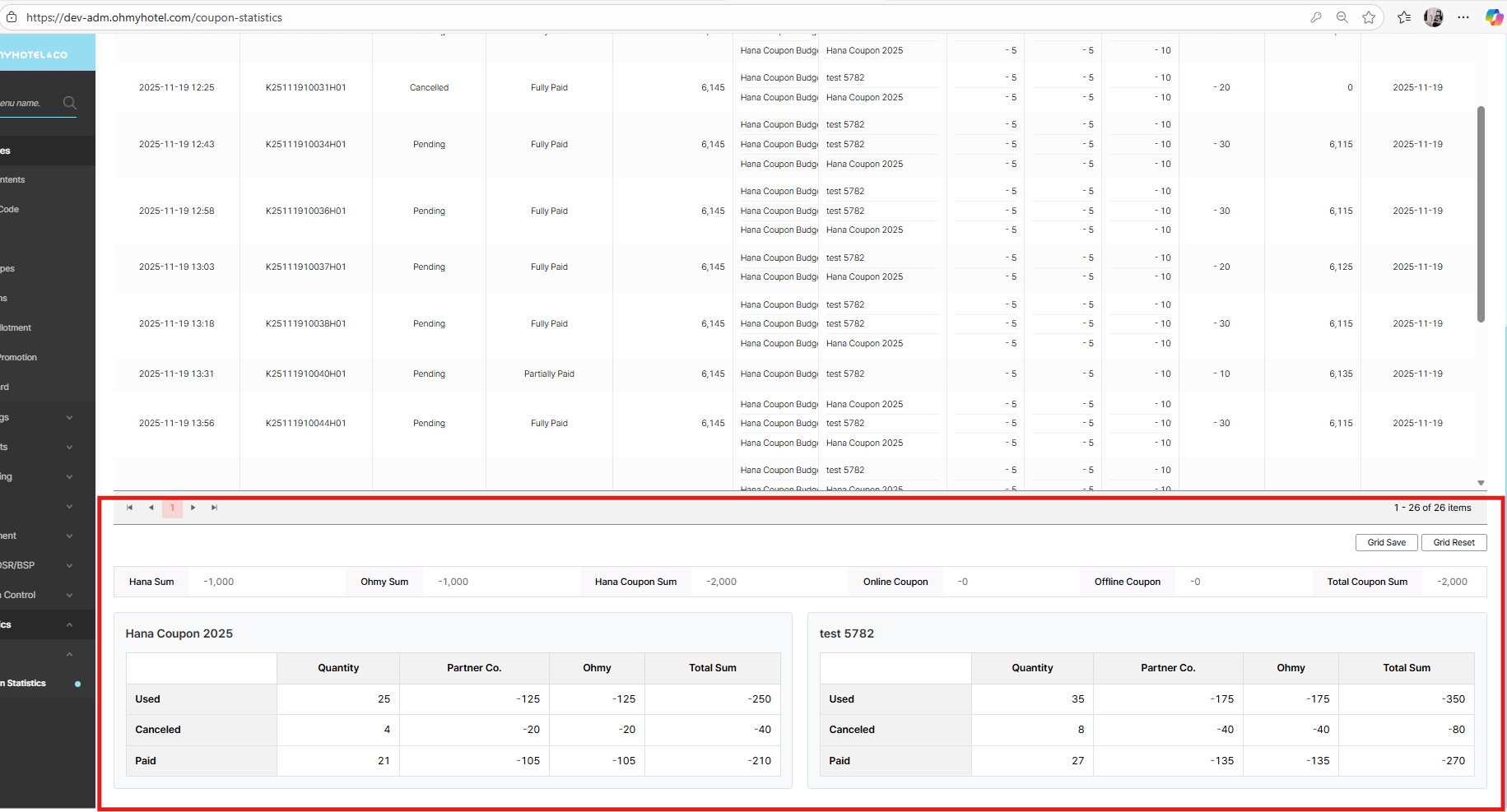The width and height of the screenshot is (1507, 812).
Task: Jump to the last results page
Action: (x=214, y=508)
